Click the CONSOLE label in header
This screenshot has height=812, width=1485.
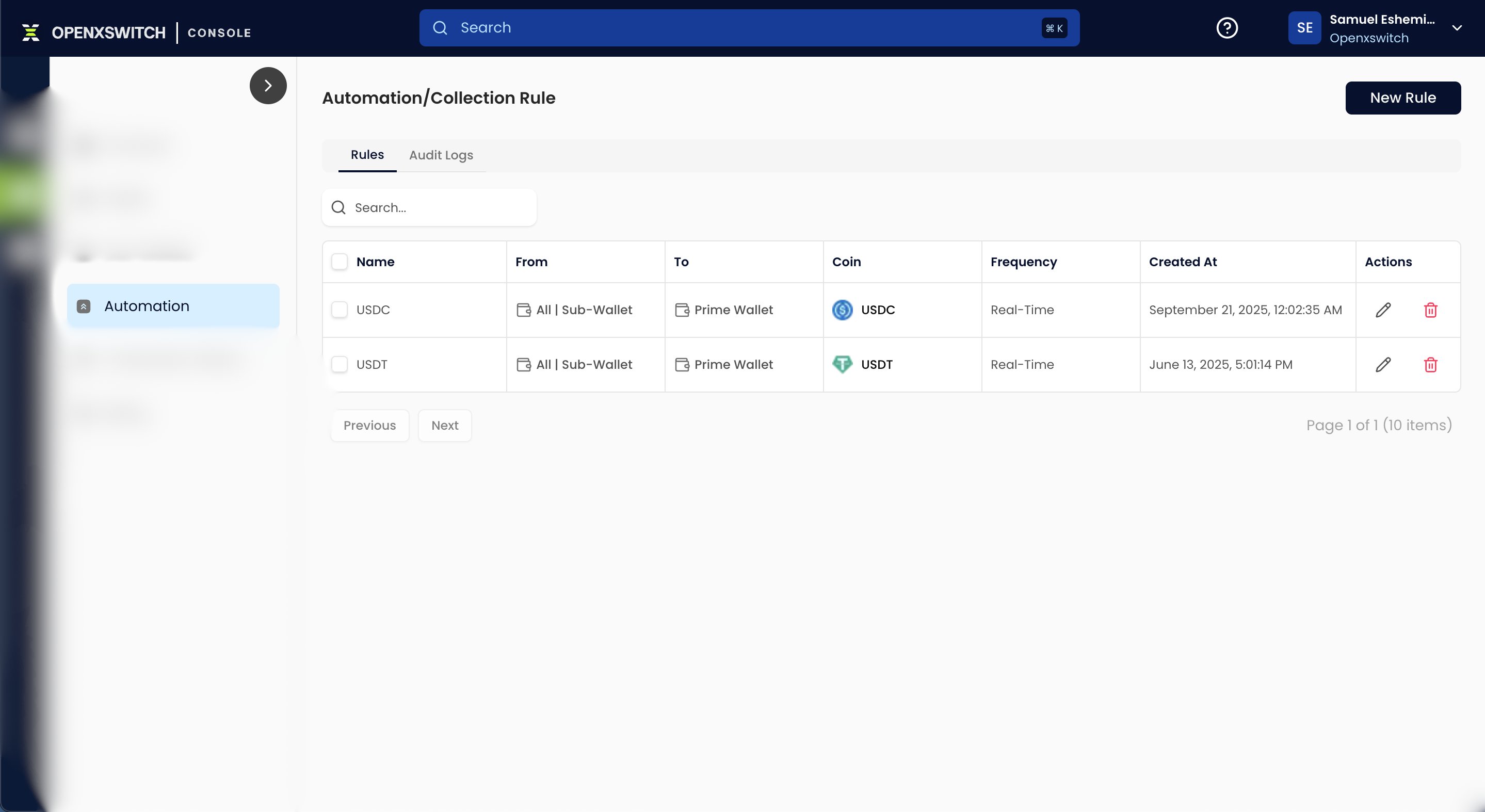pos(219,33)
